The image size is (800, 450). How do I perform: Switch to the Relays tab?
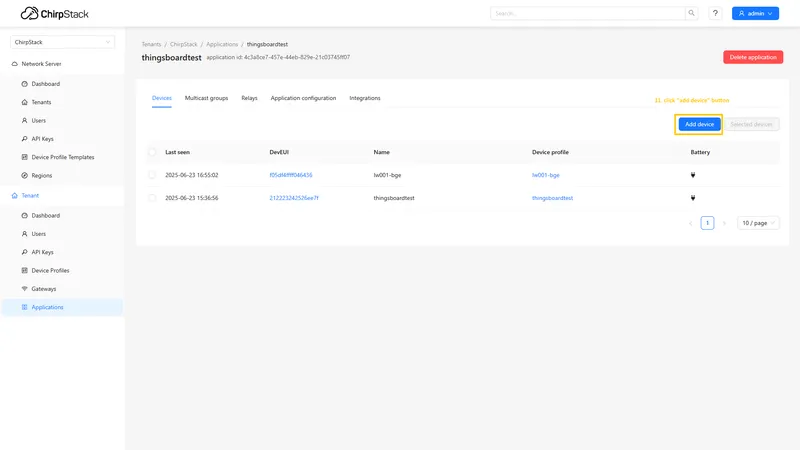tap(249, 98)
